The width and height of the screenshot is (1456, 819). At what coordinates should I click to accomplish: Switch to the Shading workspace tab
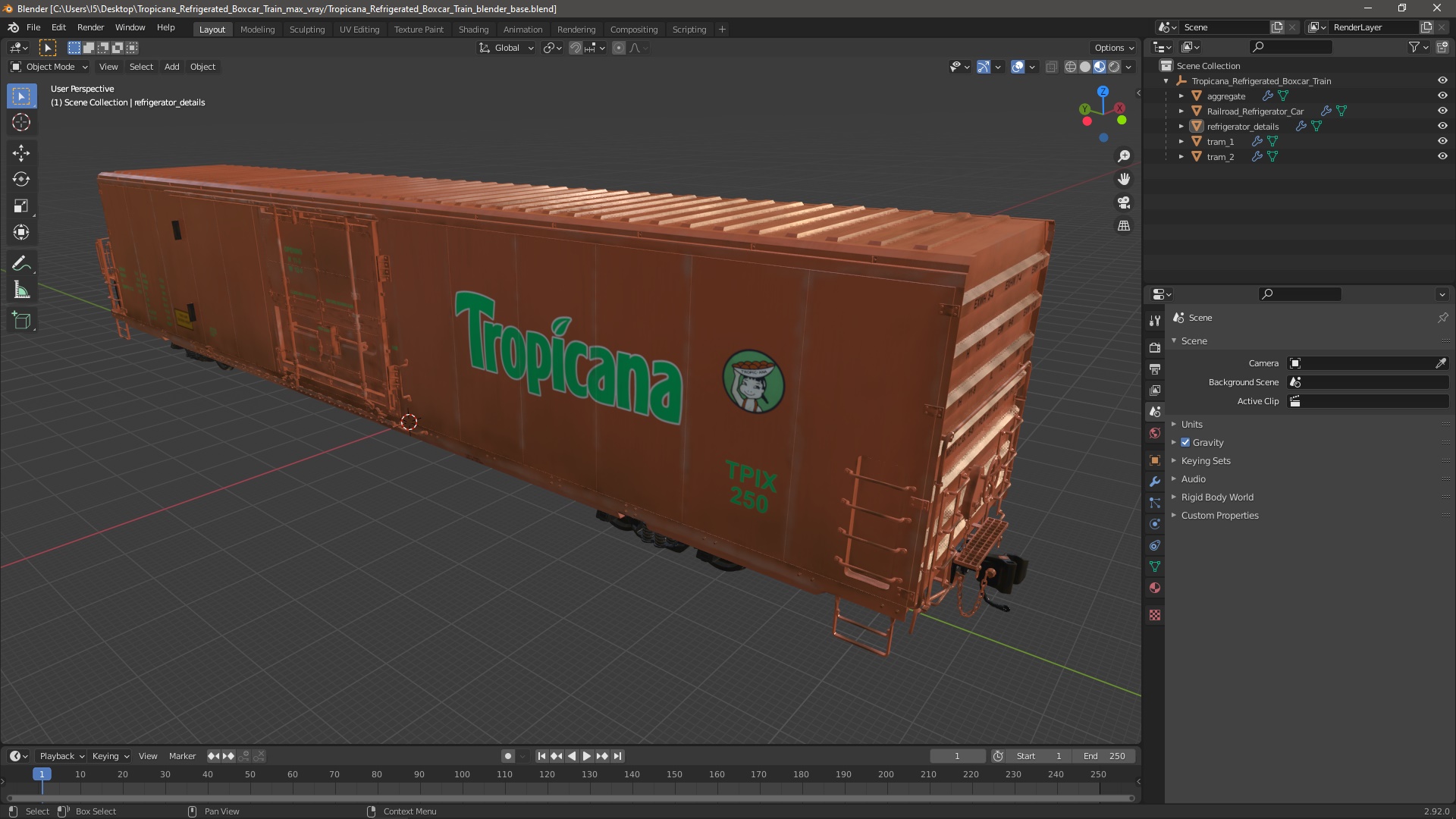pos(473,30)
